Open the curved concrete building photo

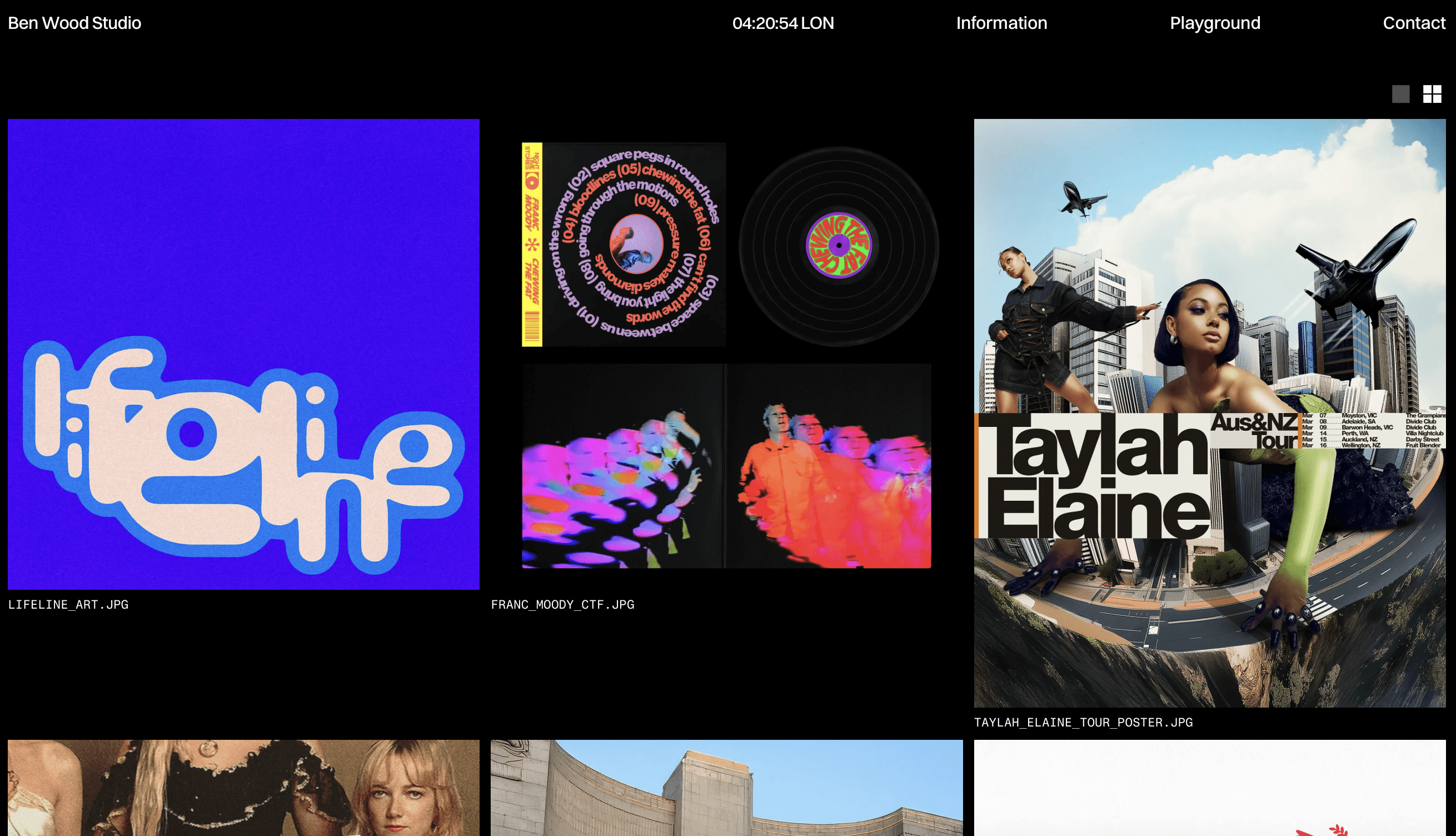726,788
